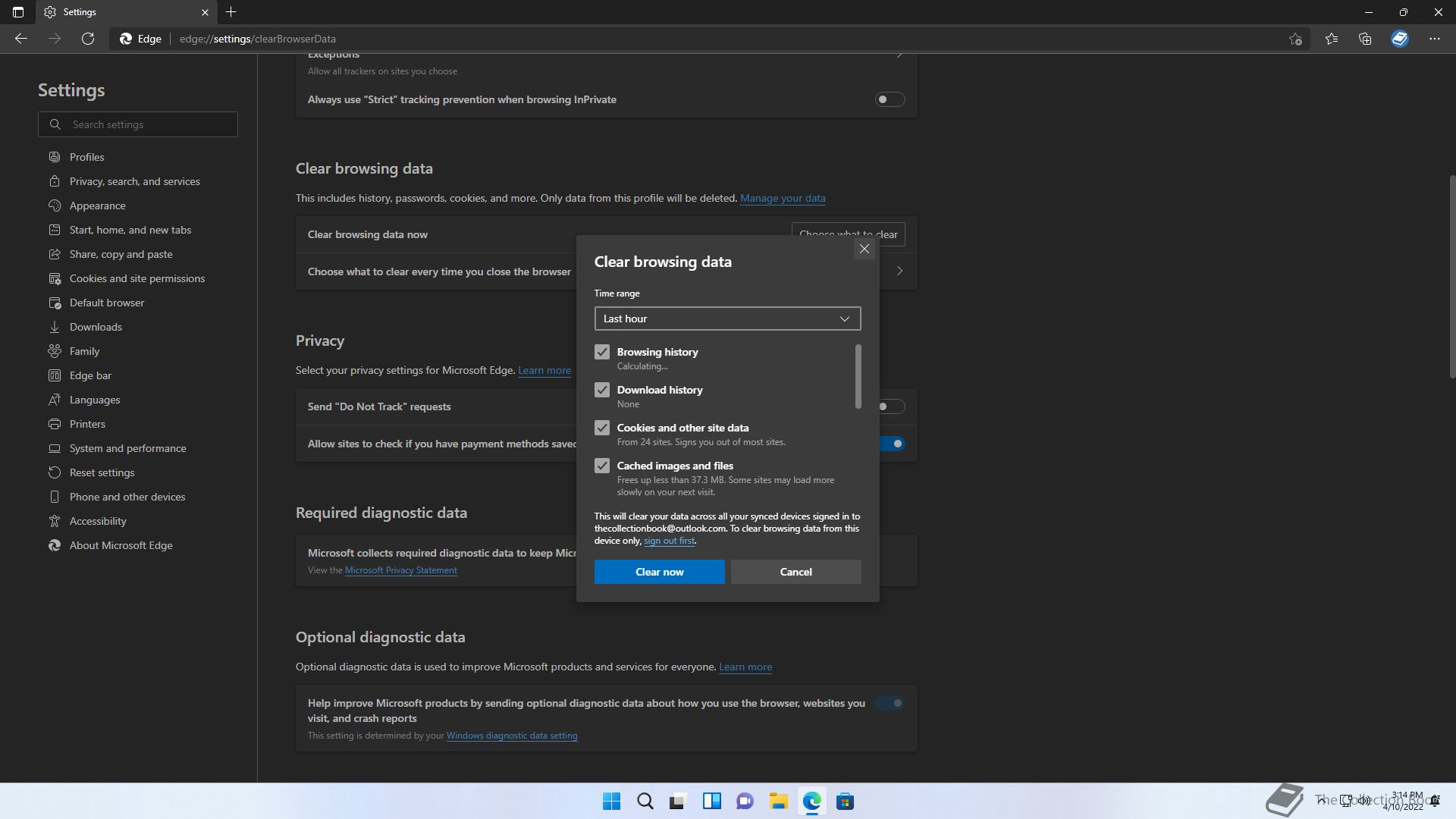1456x819 pixels.
Task: Click the Clear now button
Action: pyautogui.click(x=660, y=572)
